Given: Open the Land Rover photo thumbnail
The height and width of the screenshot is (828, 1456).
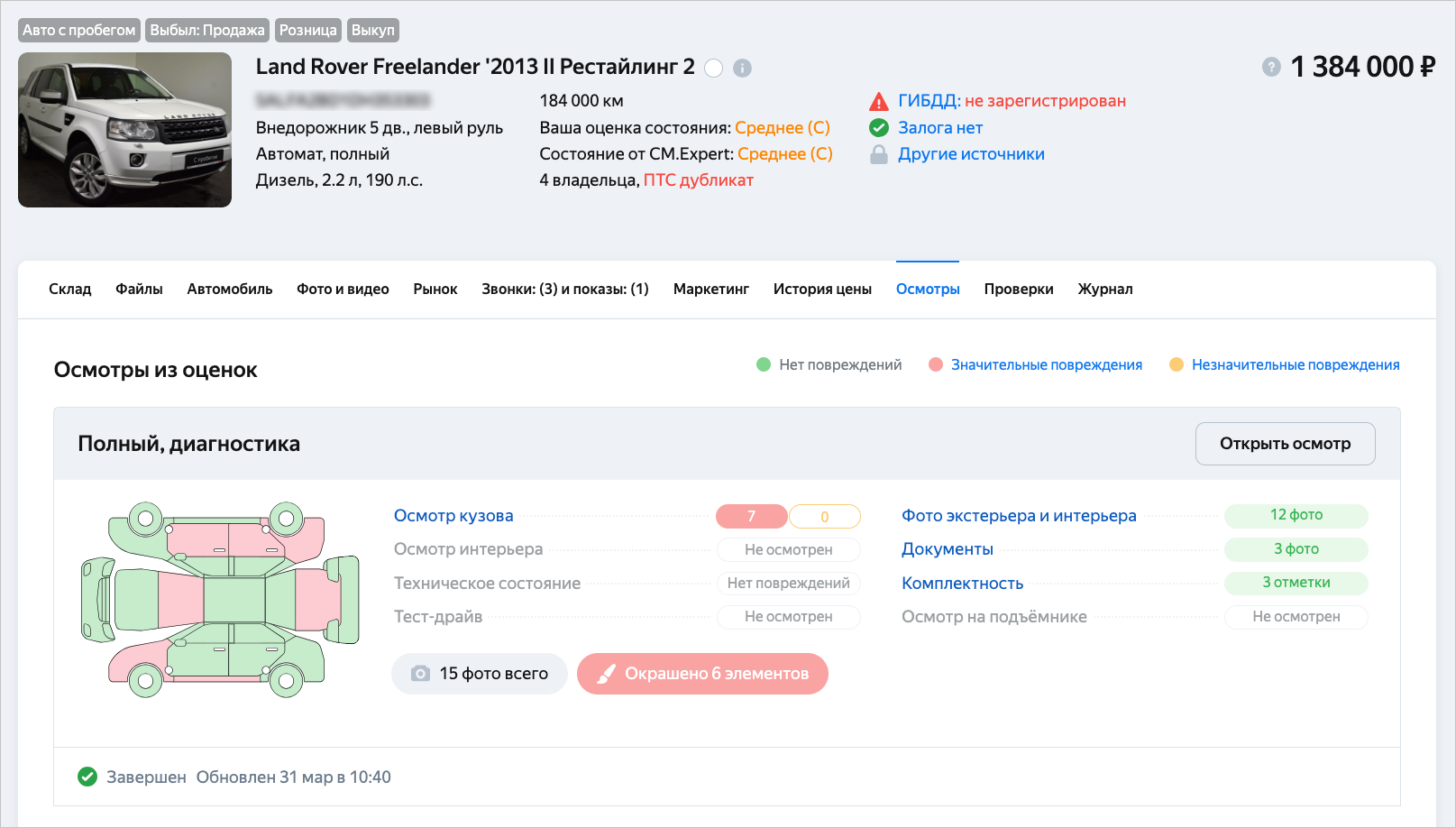Looking at the screenshot, I should [x=125, y=130].
